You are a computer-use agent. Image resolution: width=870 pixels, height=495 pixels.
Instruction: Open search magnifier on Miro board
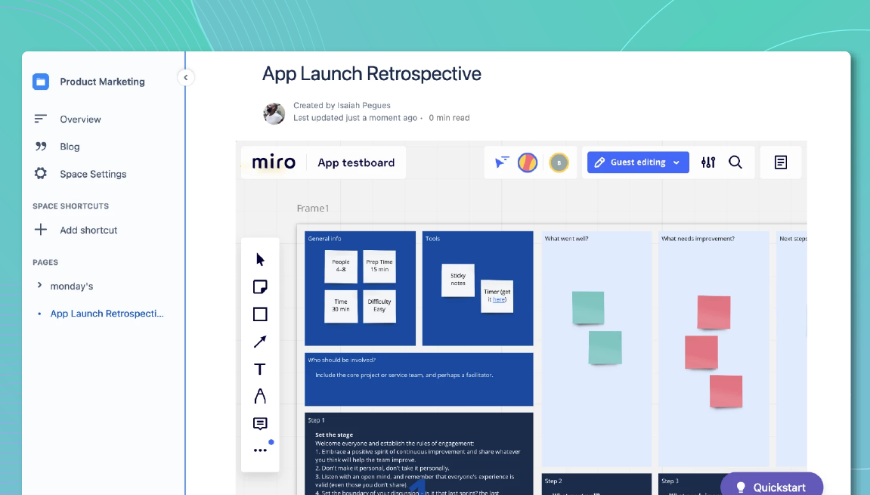point(735,162)
